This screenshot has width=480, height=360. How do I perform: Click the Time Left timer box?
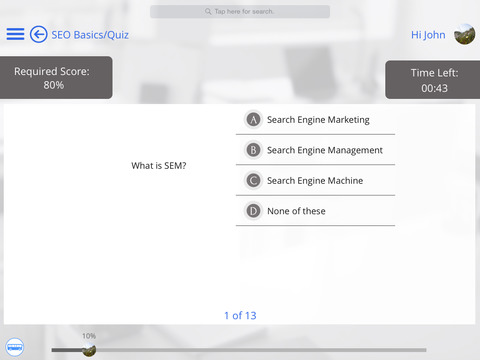point(433,80)
